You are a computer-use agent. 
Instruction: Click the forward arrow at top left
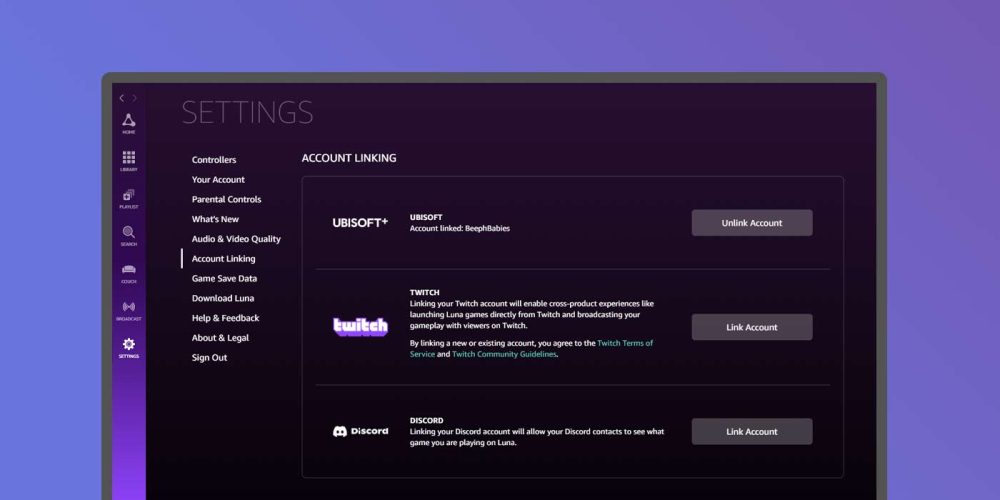[x=134, y=98]
